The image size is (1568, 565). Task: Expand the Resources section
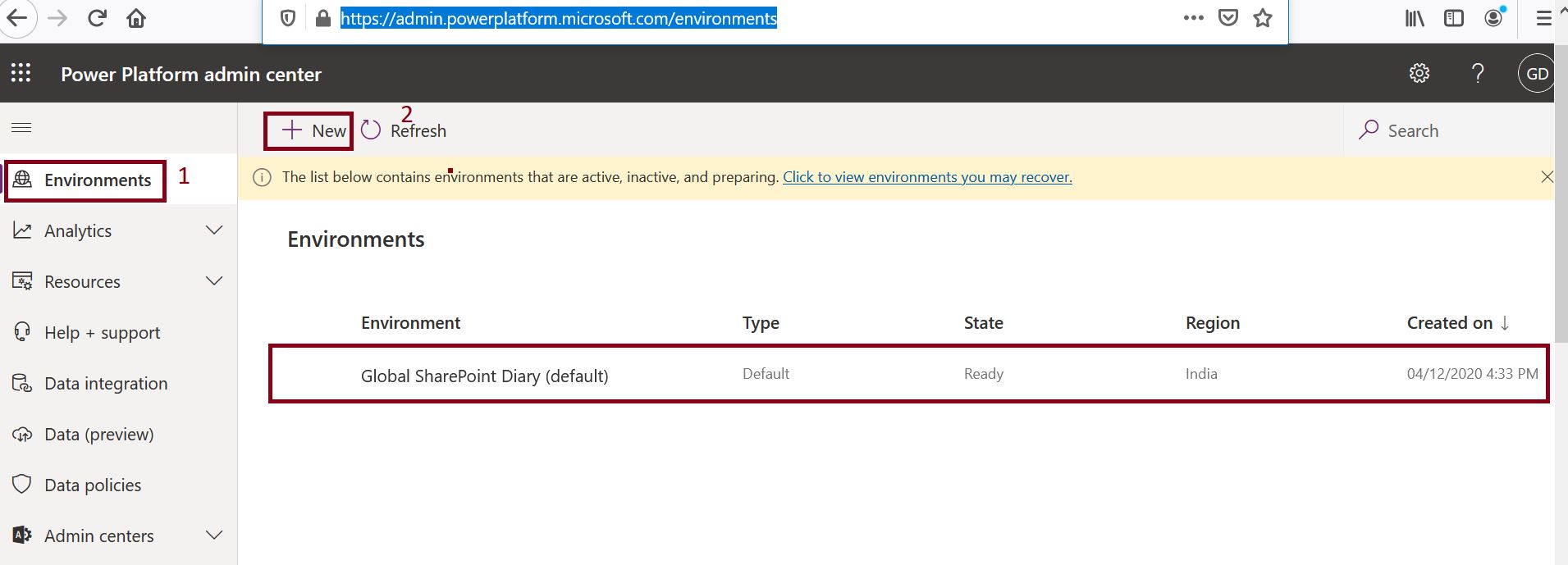(x=214, y=281)
